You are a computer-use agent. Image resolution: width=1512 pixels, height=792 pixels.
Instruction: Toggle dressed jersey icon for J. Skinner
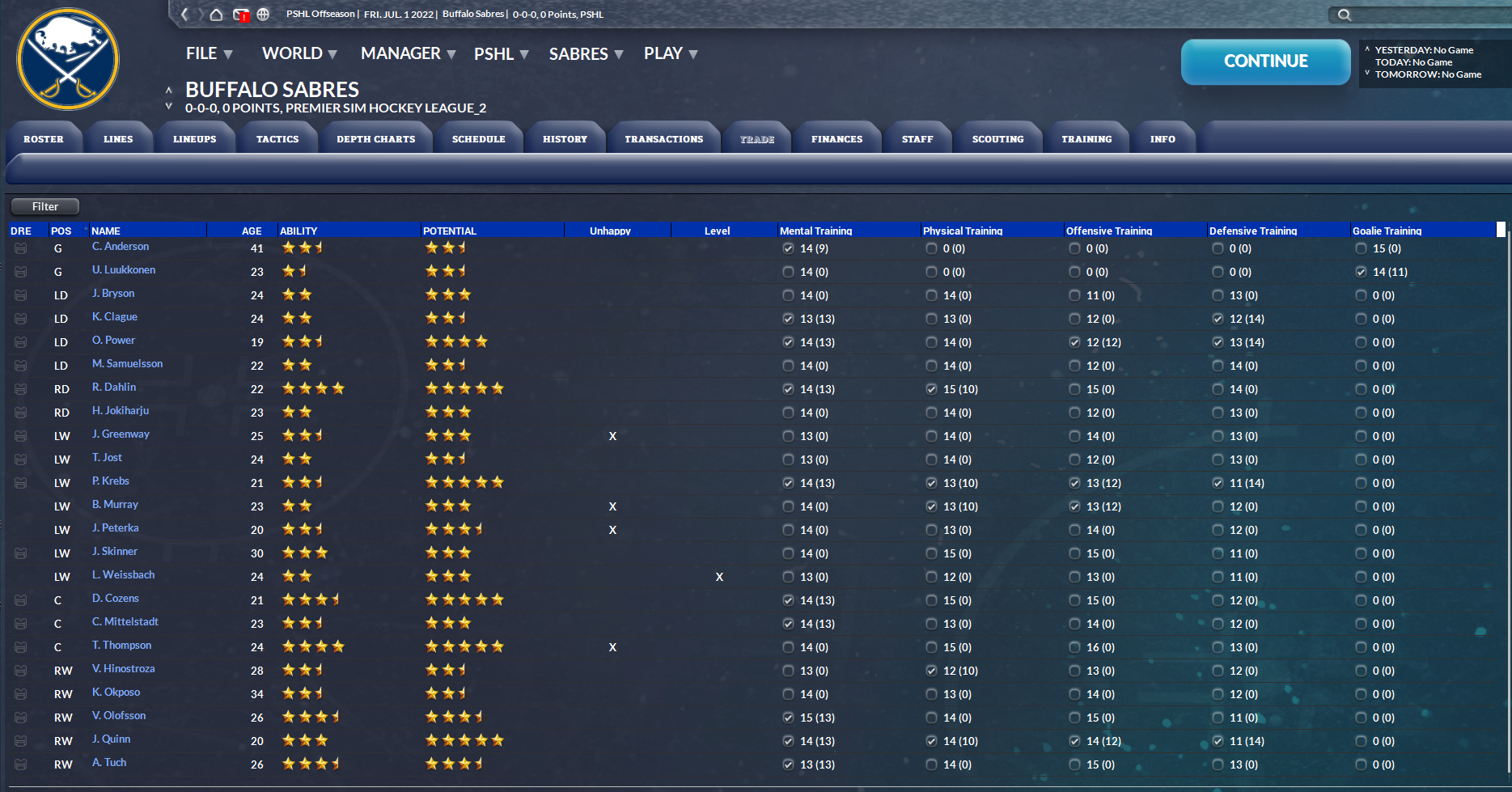coord(21,553)
